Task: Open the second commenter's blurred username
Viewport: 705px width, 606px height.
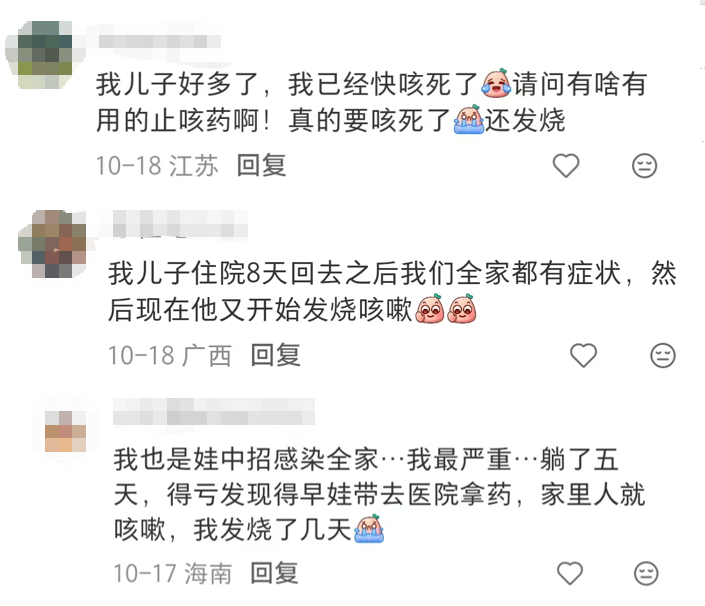Action: click(180, 224)
